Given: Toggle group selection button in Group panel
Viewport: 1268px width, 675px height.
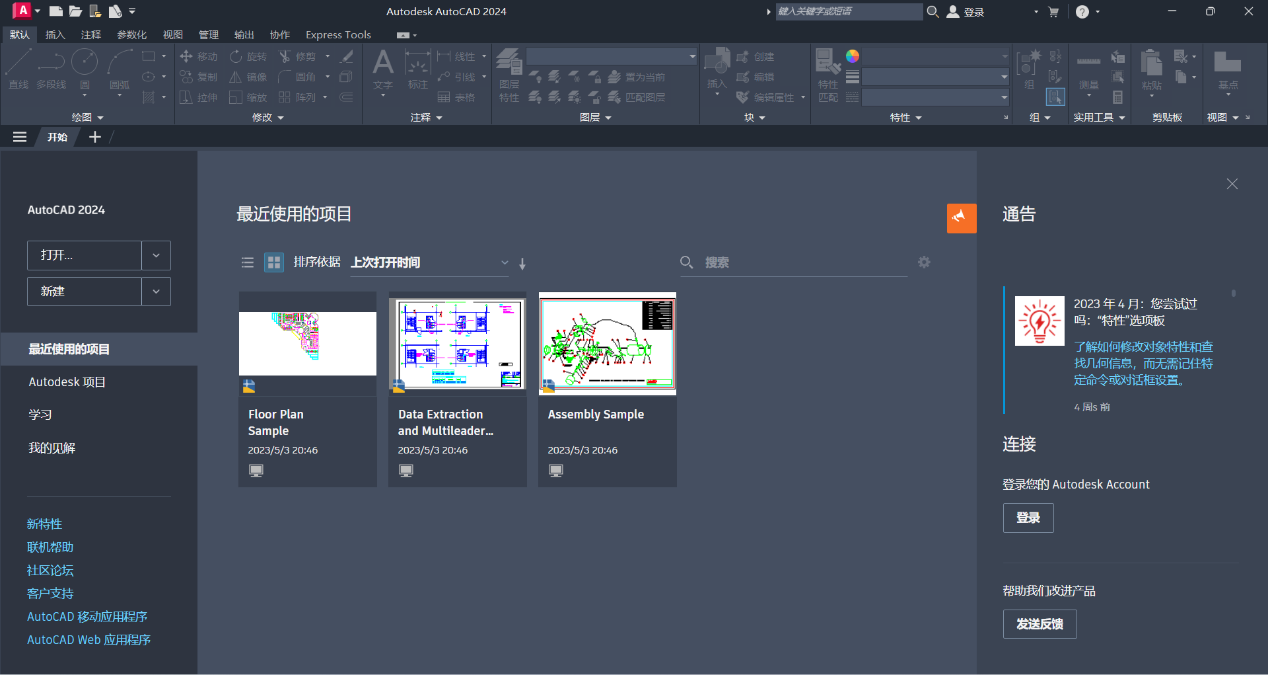Looking at the screenshot, I should [x=1055, y=97].
